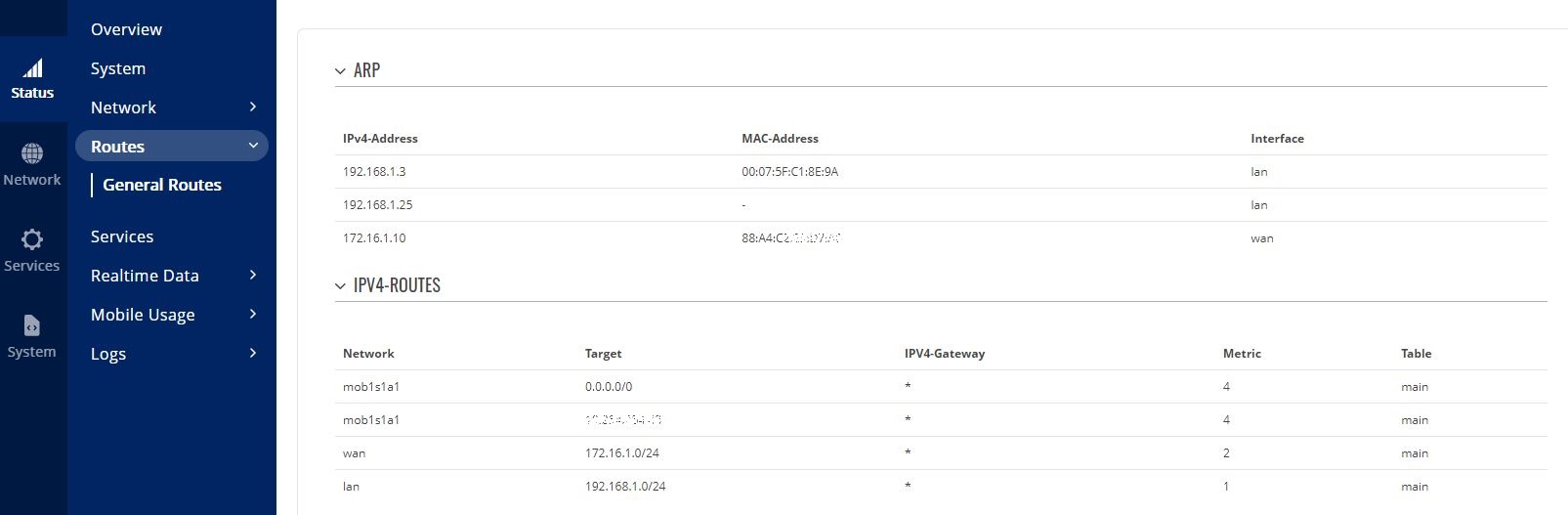Open the System status page
The width and height of the screenshot is (1568, 515).
pos(118,68)
